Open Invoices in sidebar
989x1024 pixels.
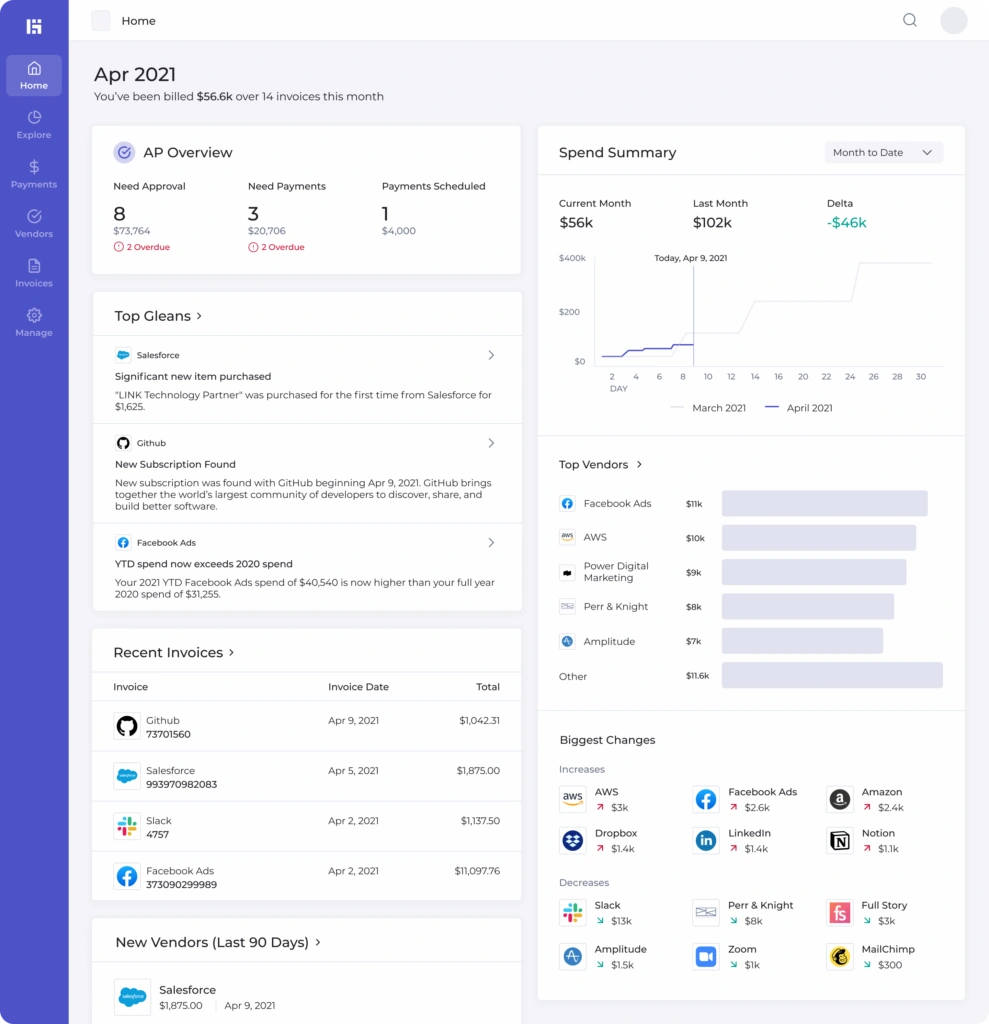pyautogui.click(x=34, y=274)
